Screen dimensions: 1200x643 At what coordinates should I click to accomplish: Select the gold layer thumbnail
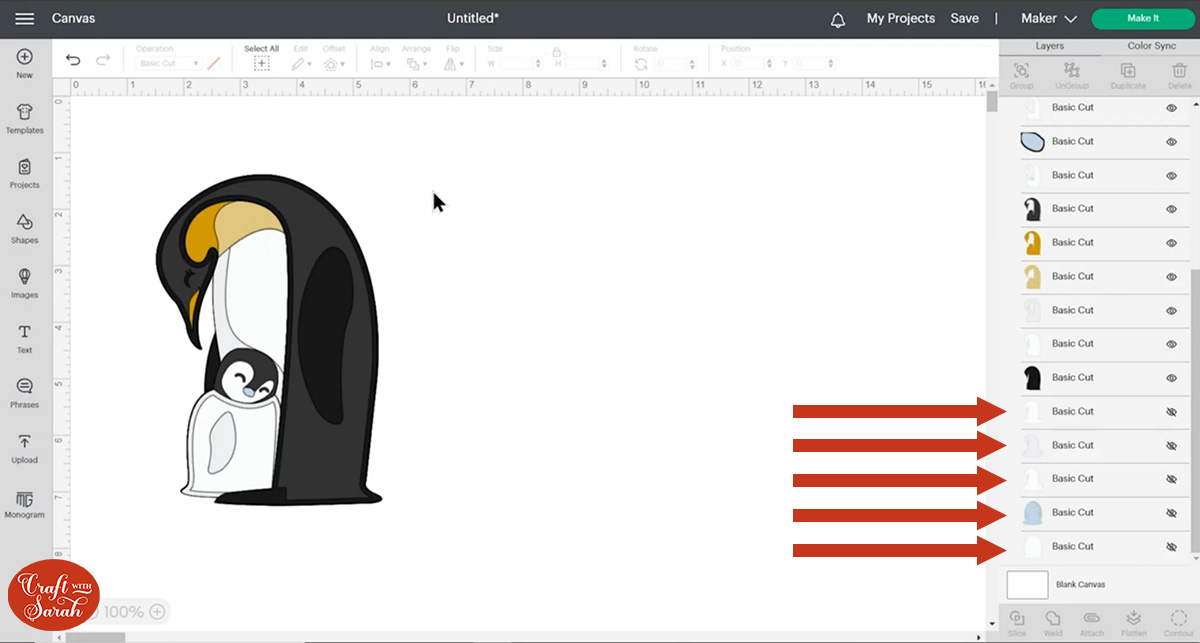click(x=1033, y=243)
